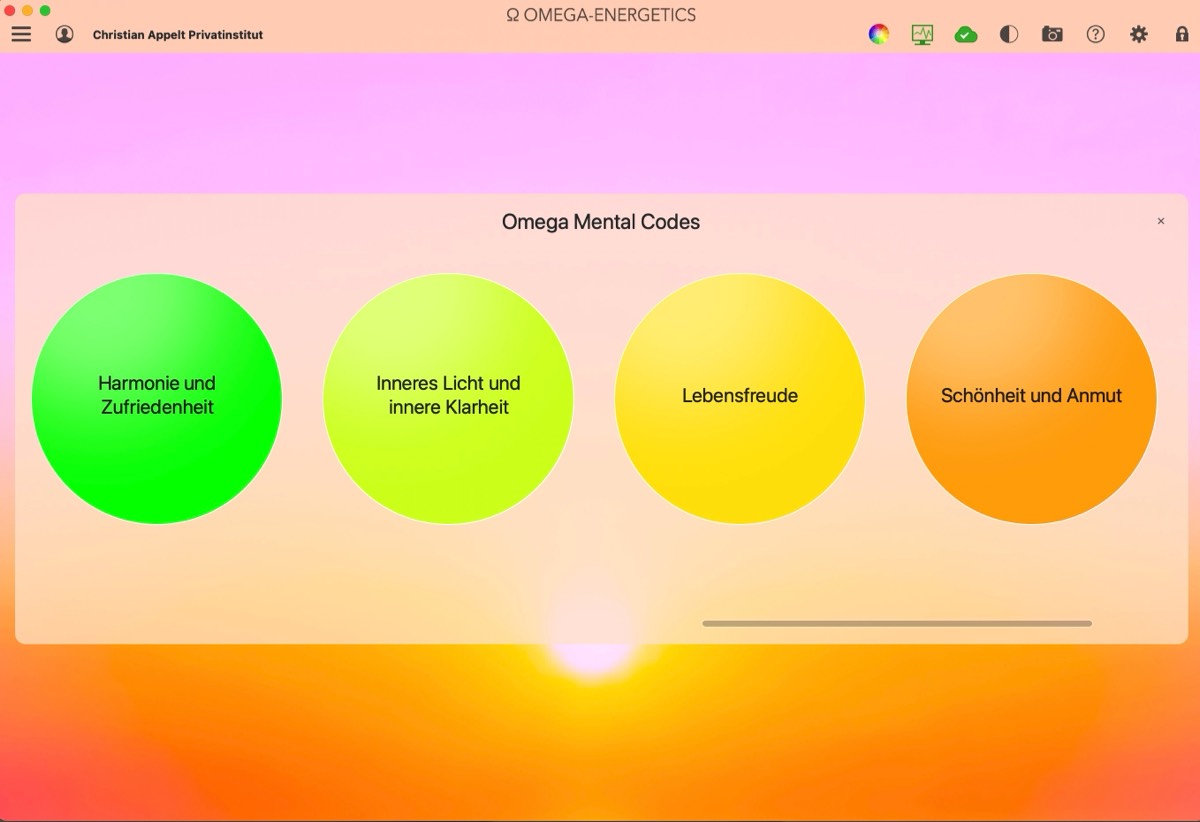This screenshot has width=1200, height=822.
Task: Open the hamburger menu
Action: 21,34
